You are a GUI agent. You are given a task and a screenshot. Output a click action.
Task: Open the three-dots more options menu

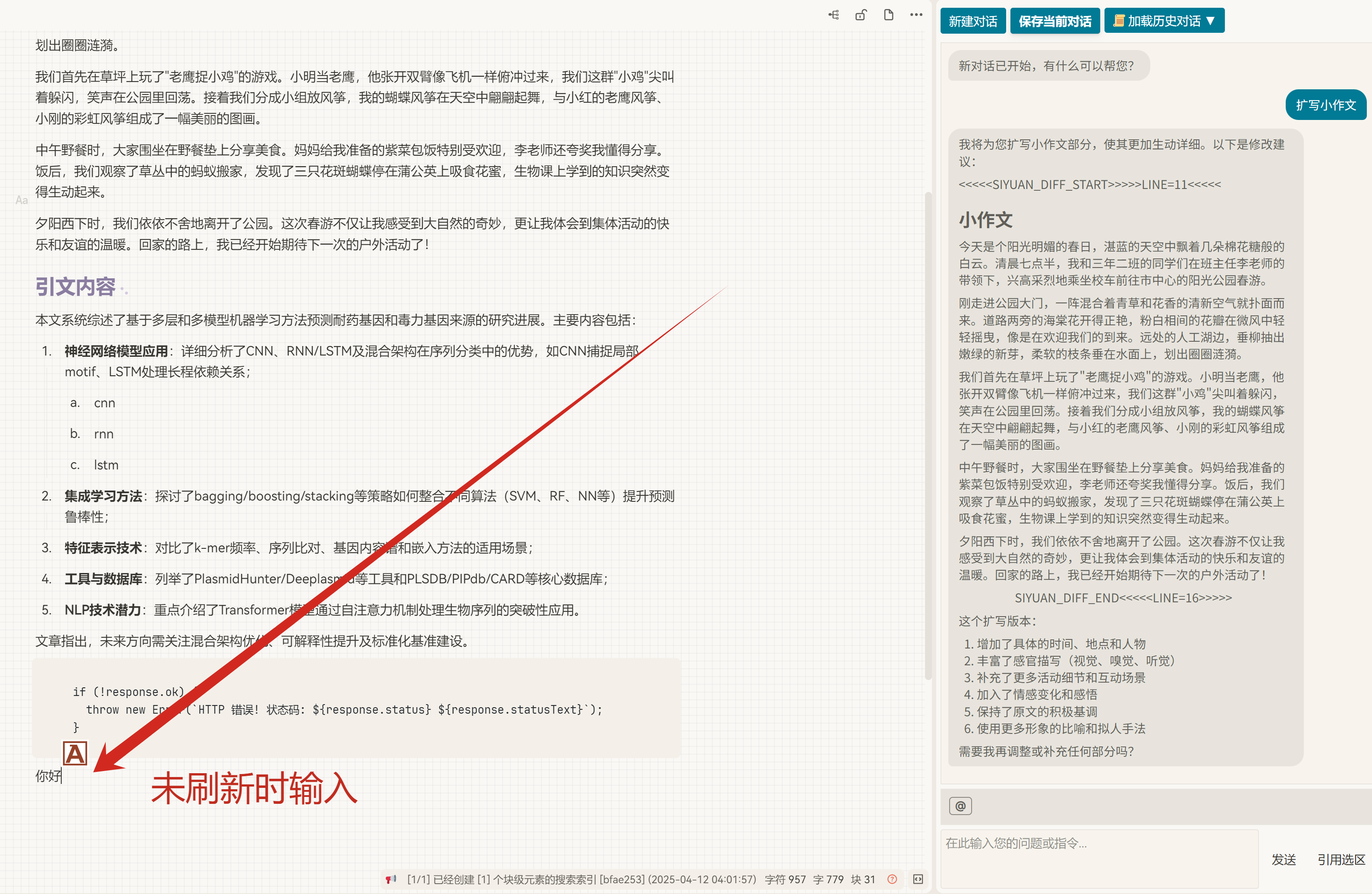pos(916,15)
